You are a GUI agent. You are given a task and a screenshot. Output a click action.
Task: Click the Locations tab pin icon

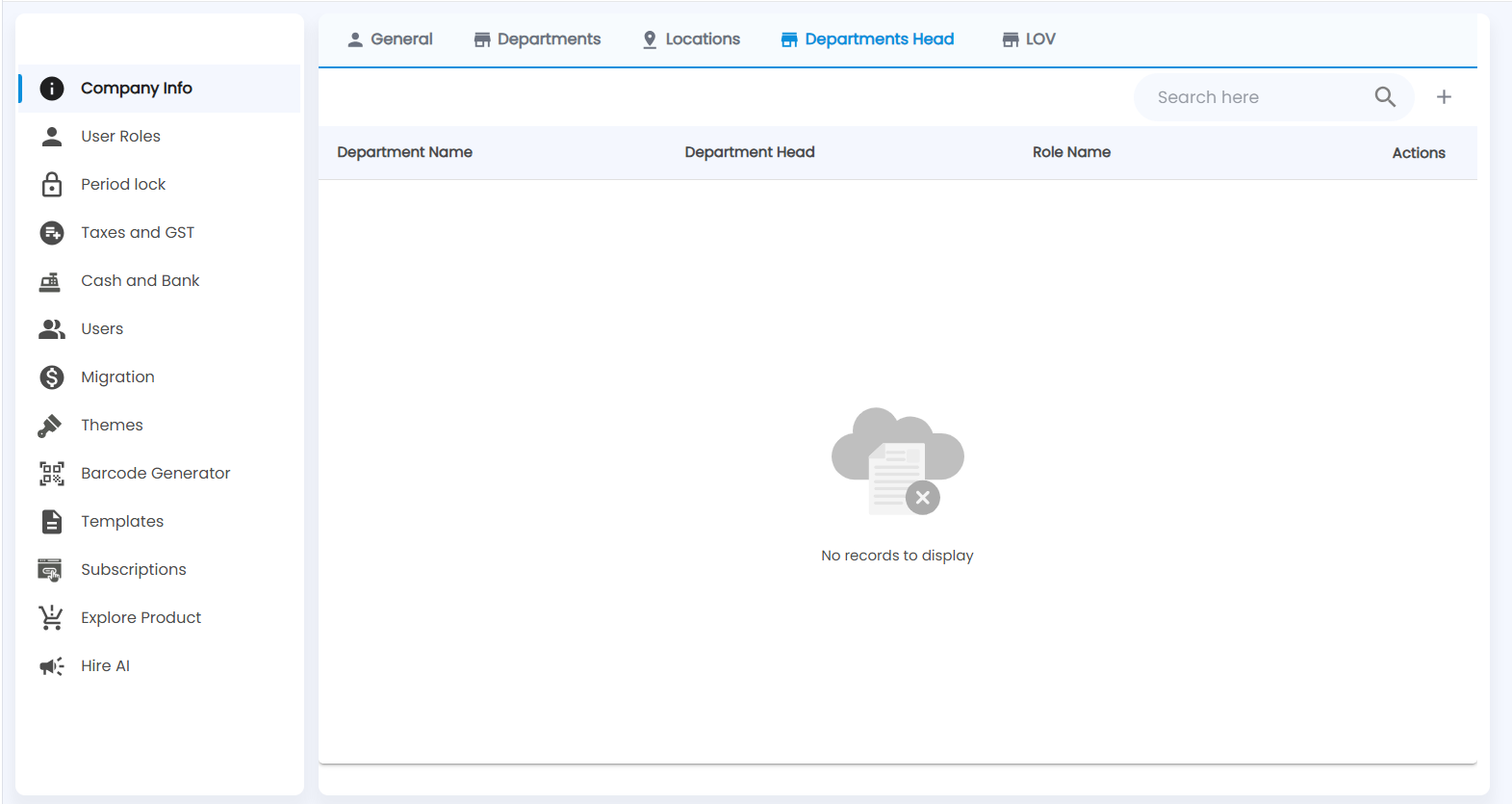tap(650, 39)
